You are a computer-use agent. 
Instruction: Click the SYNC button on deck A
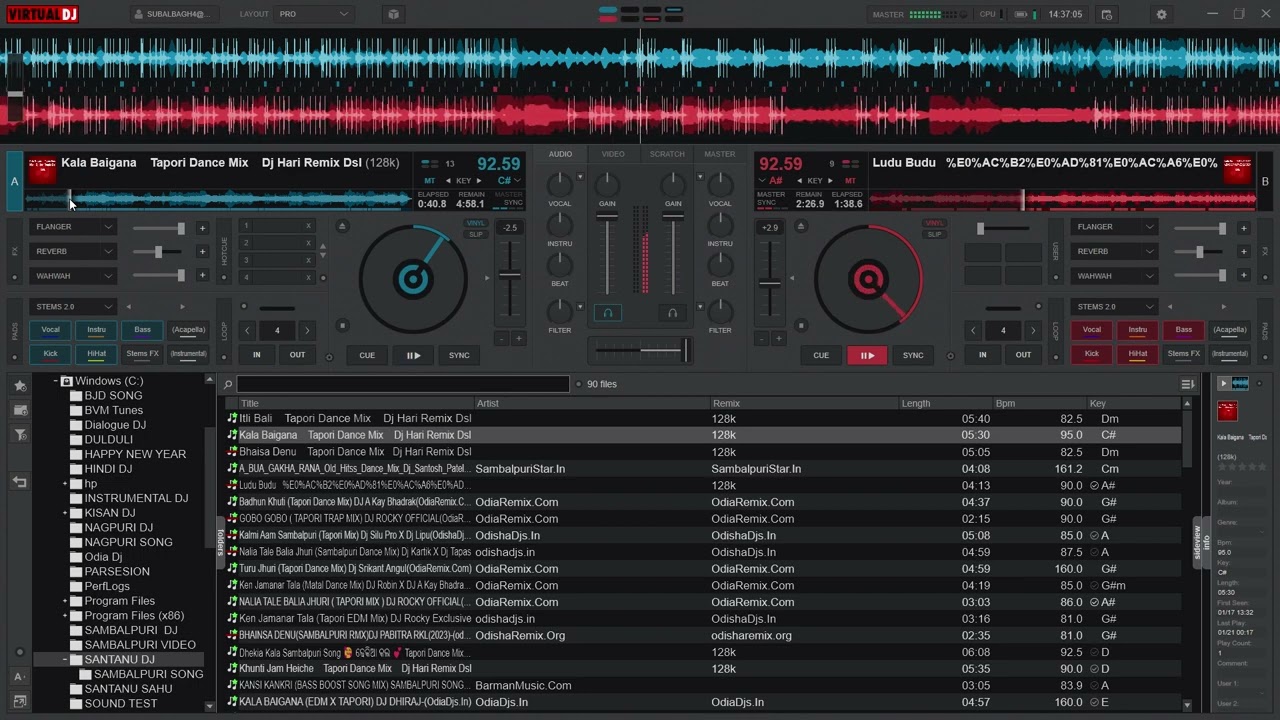(459, 355)
